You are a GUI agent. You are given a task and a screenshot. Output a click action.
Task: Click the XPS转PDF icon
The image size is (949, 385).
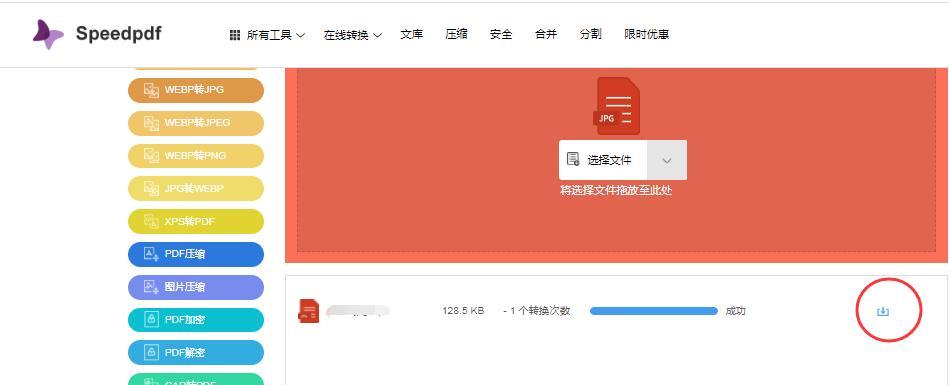click(151, 222)
